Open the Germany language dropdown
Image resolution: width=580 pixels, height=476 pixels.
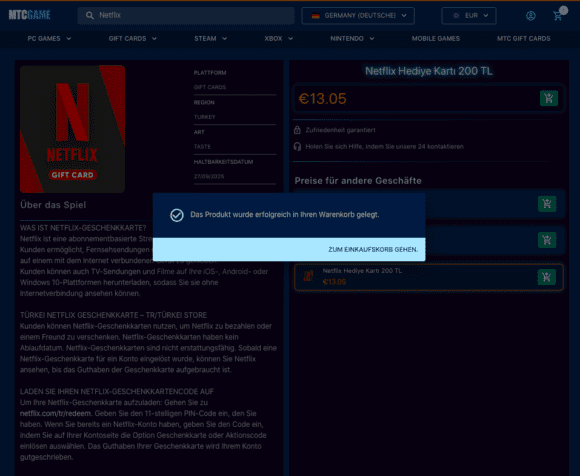[358, 16]
